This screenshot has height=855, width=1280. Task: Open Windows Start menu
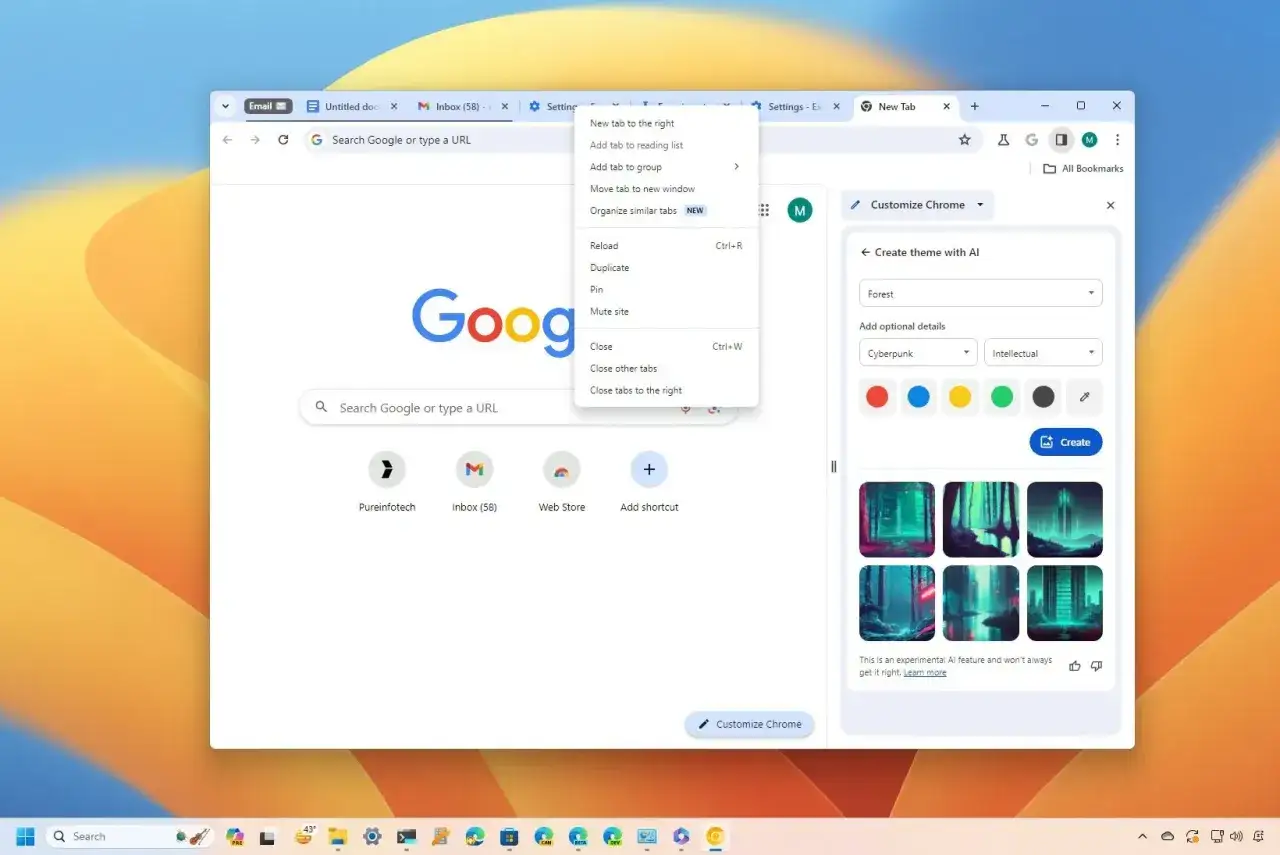tap(25, 836)
